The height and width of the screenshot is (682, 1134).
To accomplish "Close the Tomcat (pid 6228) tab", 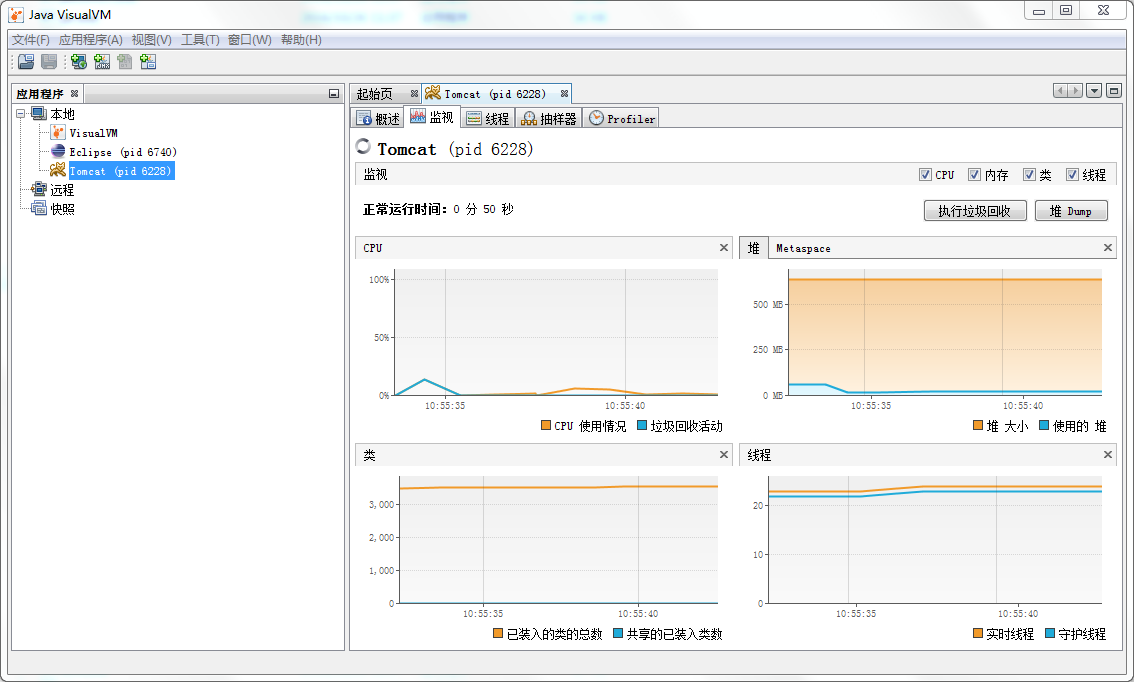I will pos(564,94).
